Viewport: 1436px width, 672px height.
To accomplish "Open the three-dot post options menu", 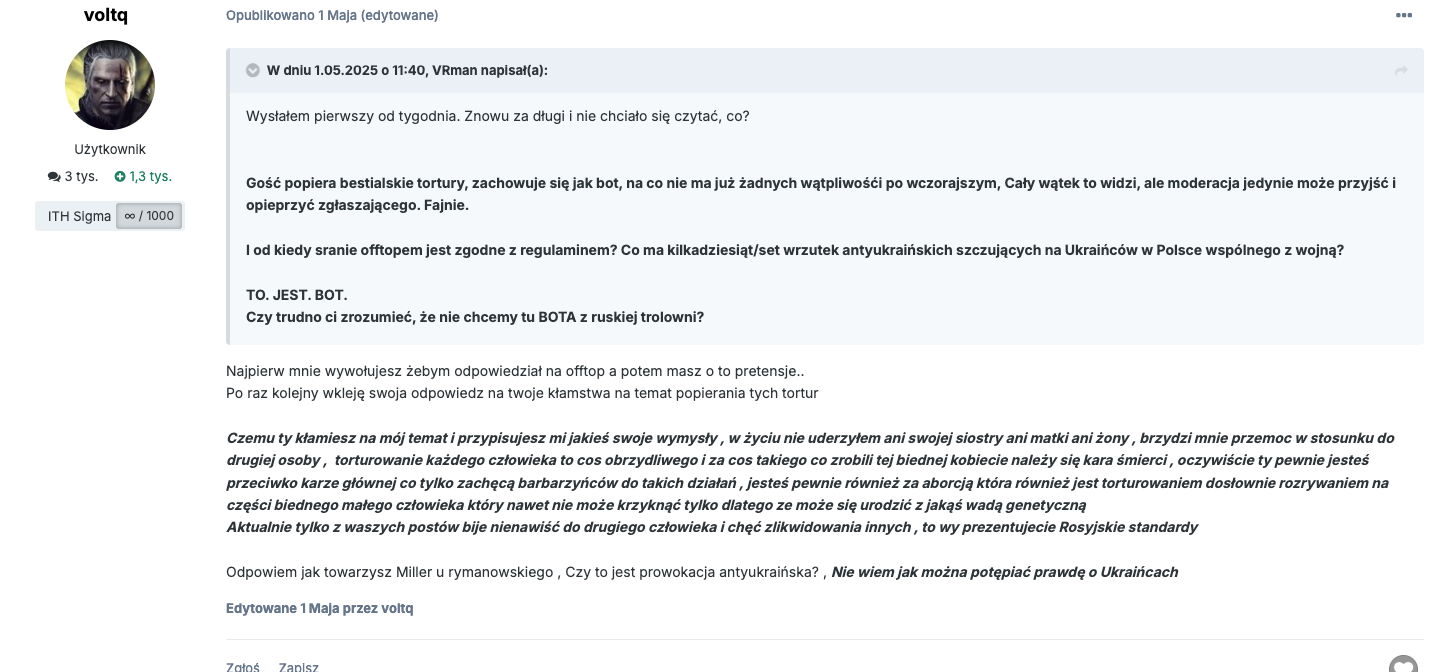I will pyautogui.click(x=1404, y=15).
